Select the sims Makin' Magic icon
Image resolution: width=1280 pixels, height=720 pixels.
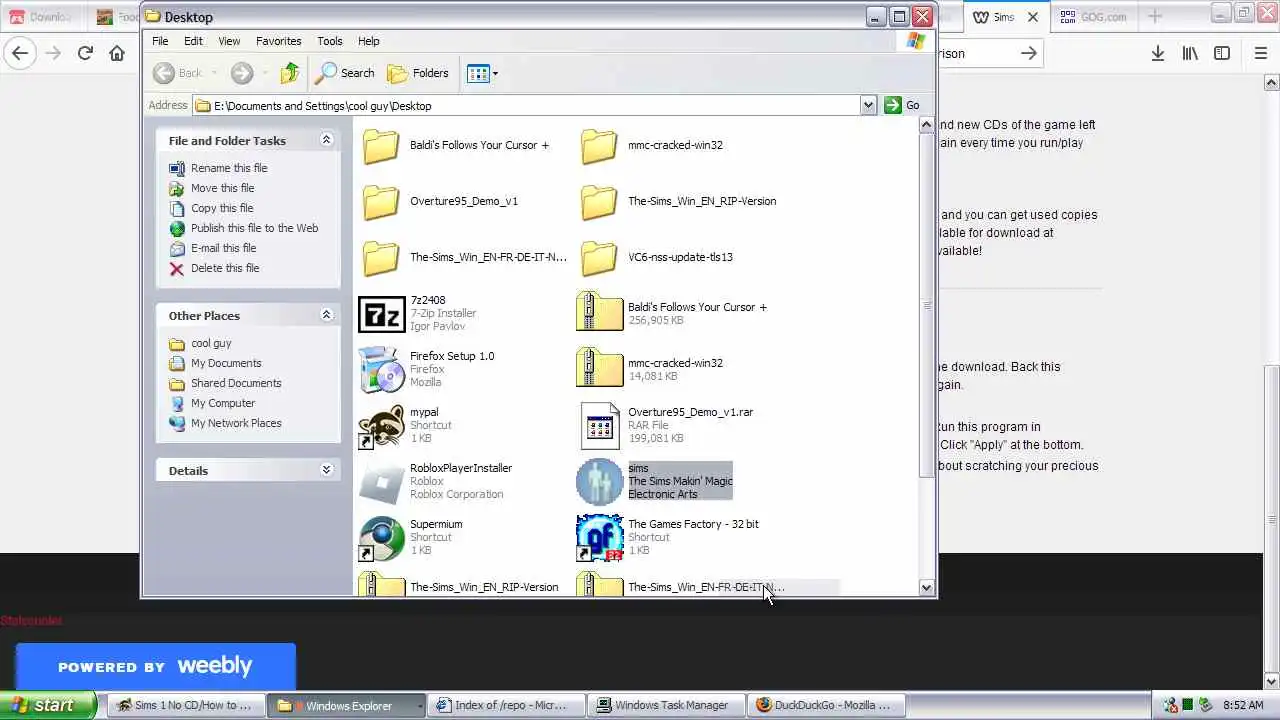(x=599, y=482)
